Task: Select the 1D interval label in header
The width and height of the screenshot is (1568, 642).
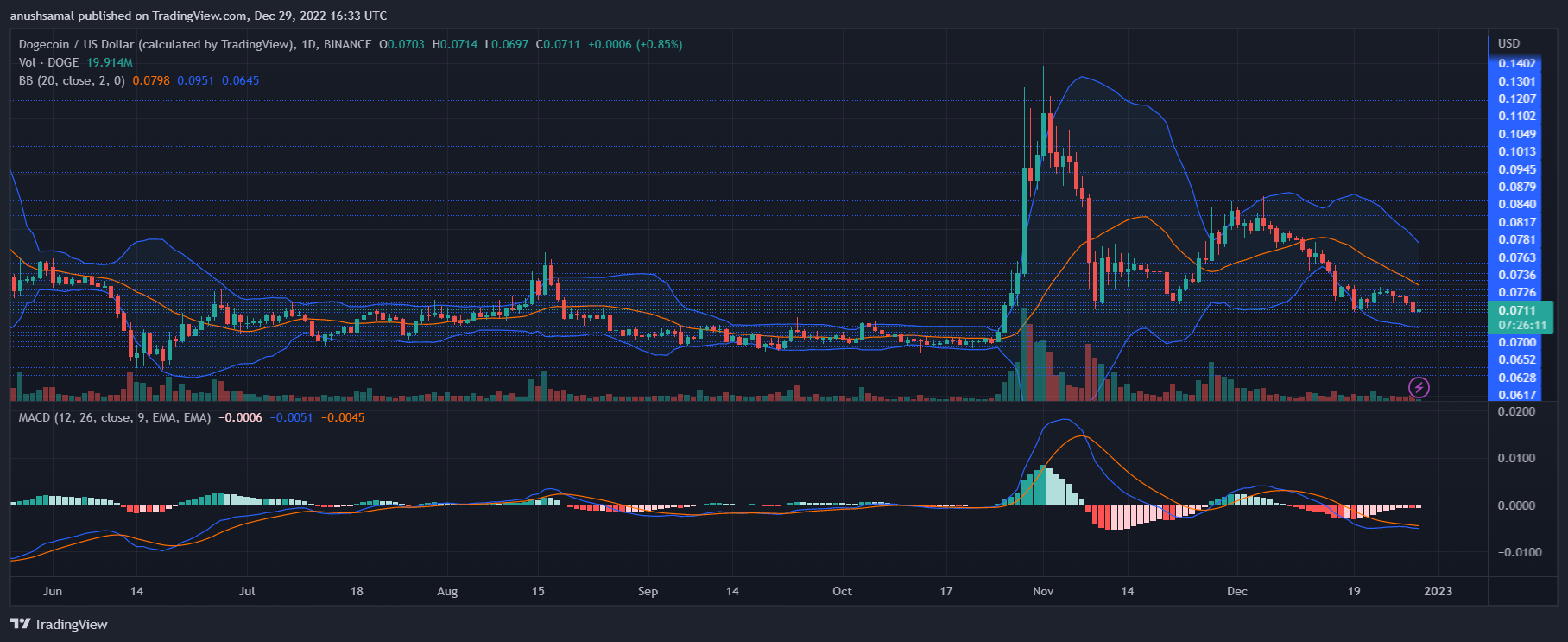Action: pos(308,44)
